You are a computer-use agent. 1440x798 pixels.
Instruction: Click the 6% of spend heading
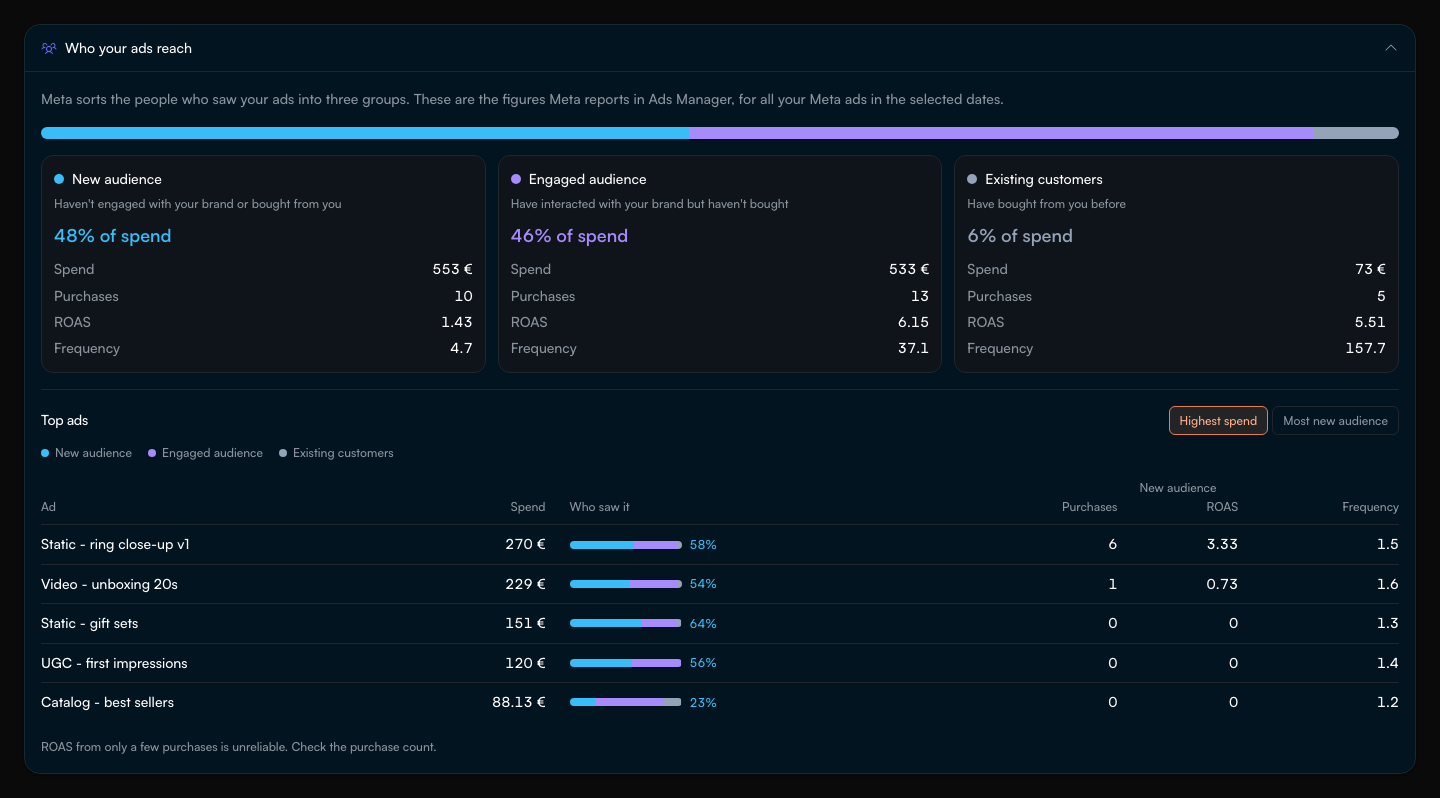(x=1019, y=236)
